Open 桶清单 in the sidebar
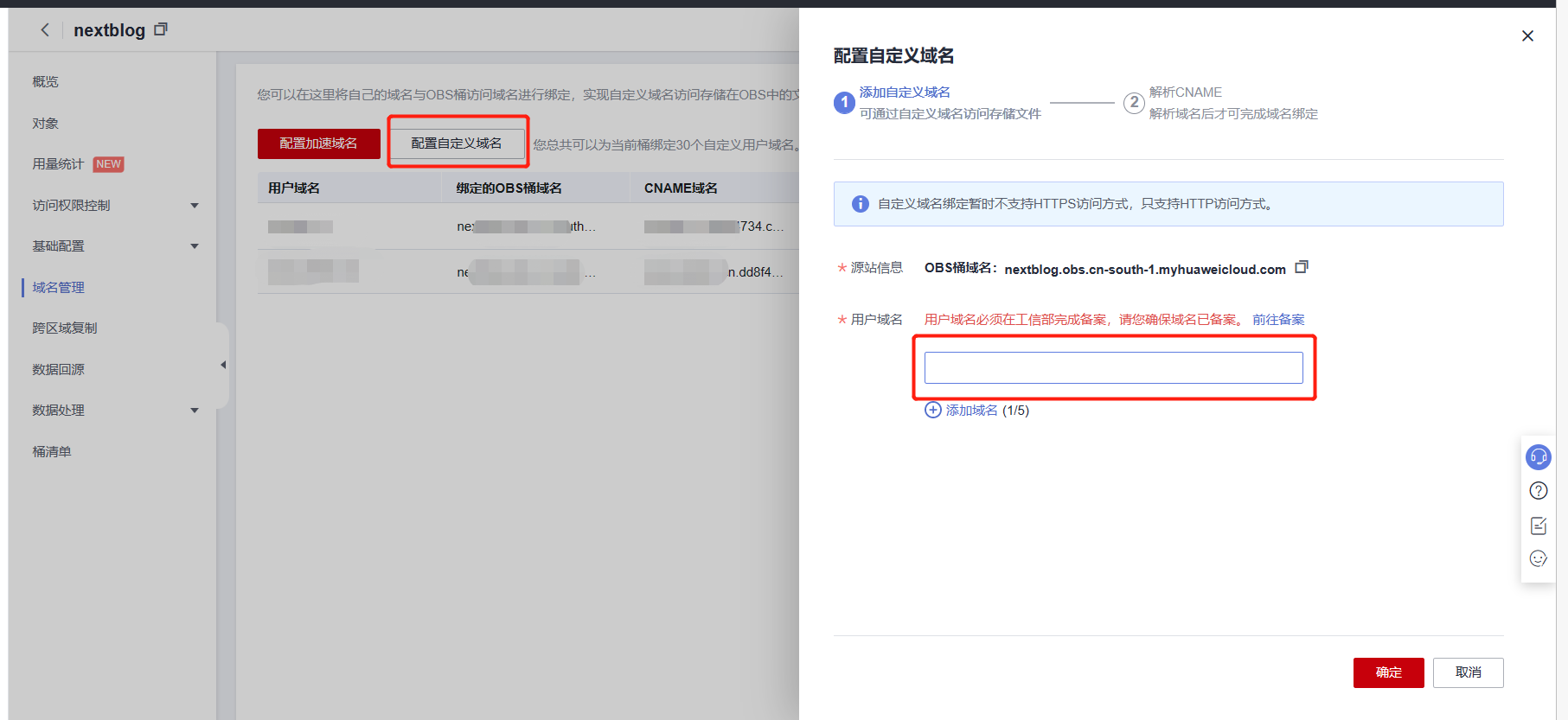 pyautogui.click(x=52, y=452)
